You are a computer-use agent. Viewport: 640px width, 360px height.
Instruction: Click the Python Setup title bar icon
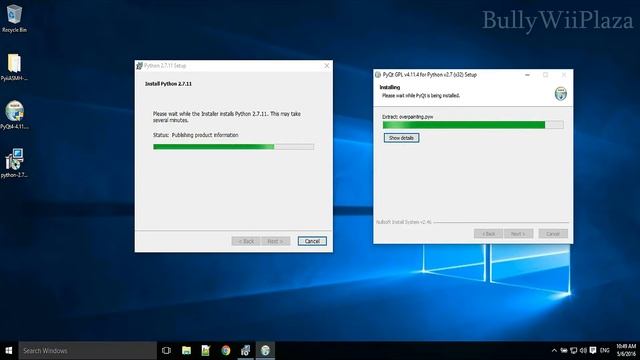pos(140,66)
